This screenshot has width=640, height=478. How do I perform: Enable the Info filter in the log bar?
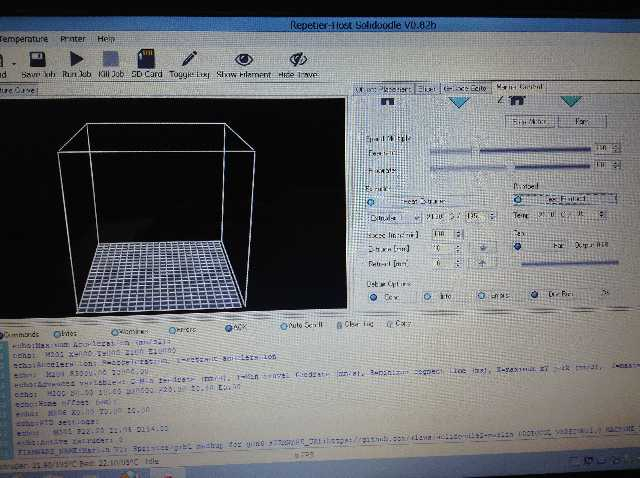(x=60, y=331)
